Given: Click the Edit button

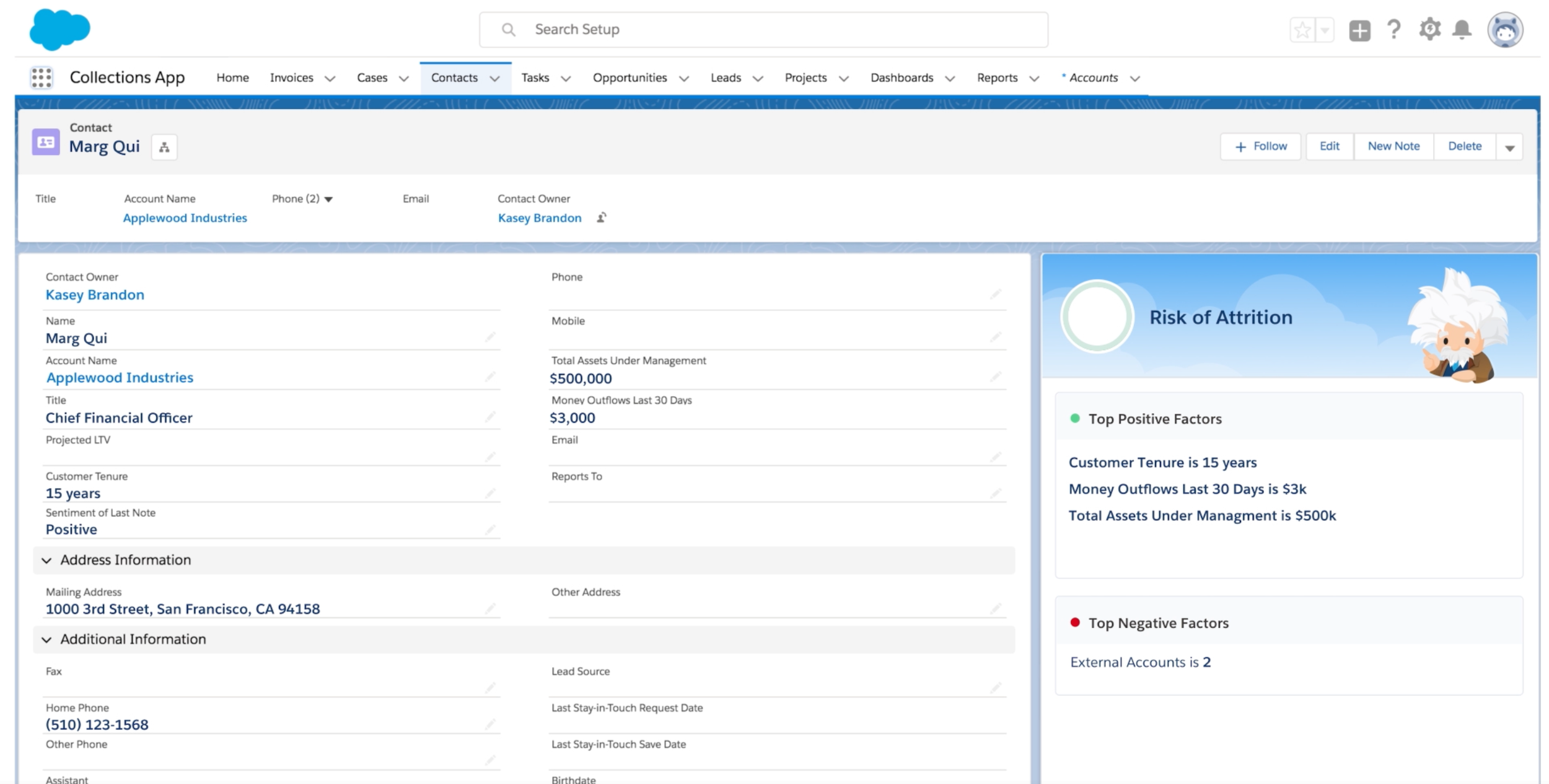Looking at the screenshot, I should pyautogui.click(x=1329, y=147).
